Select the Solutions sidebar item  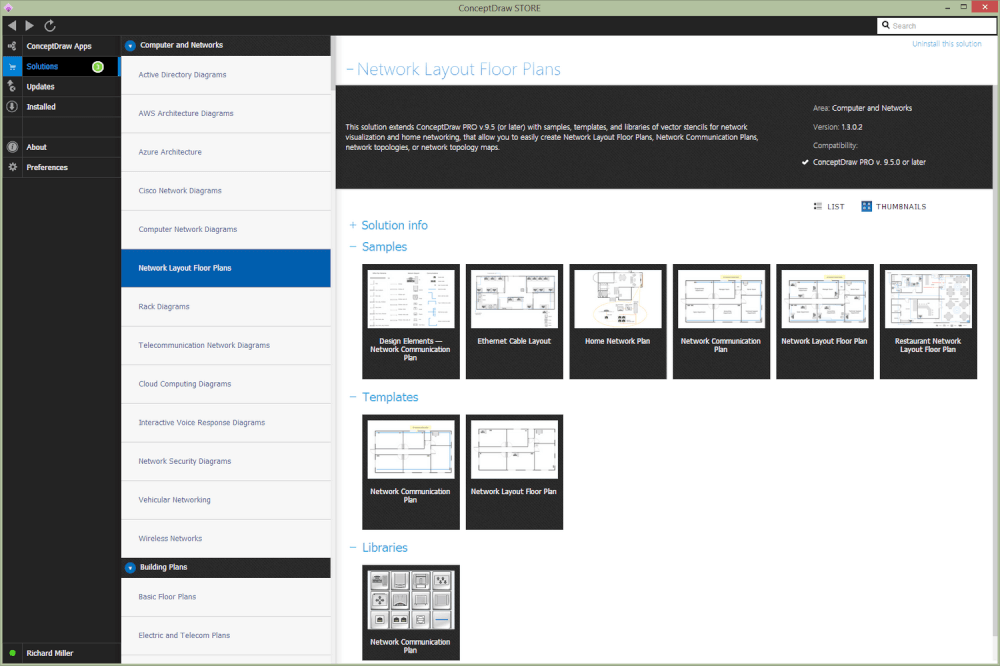[x=61, y=66]
